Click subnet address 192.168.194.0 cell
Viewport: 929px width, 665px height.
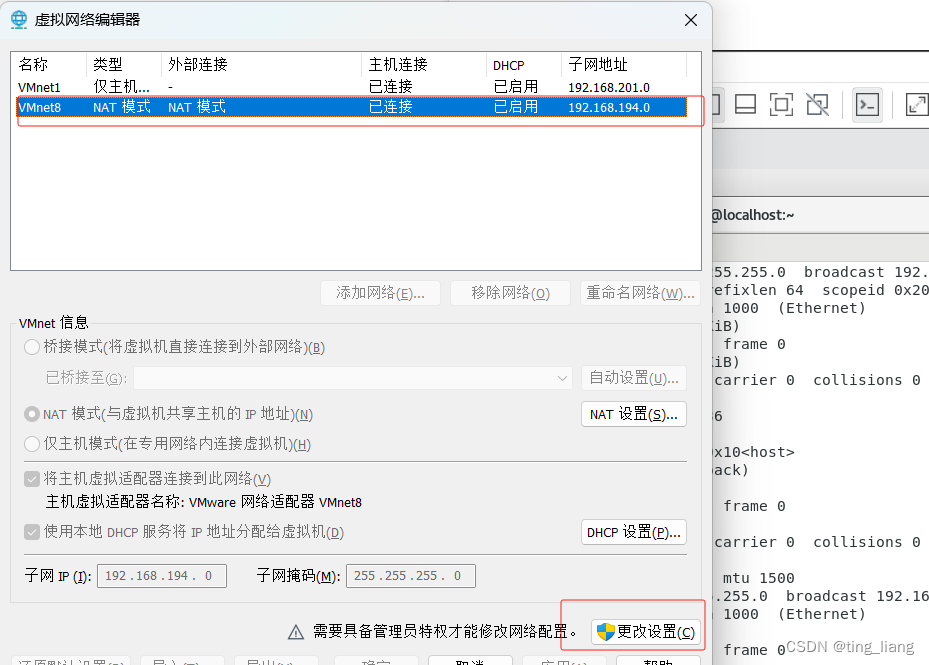tap(608, 108)
